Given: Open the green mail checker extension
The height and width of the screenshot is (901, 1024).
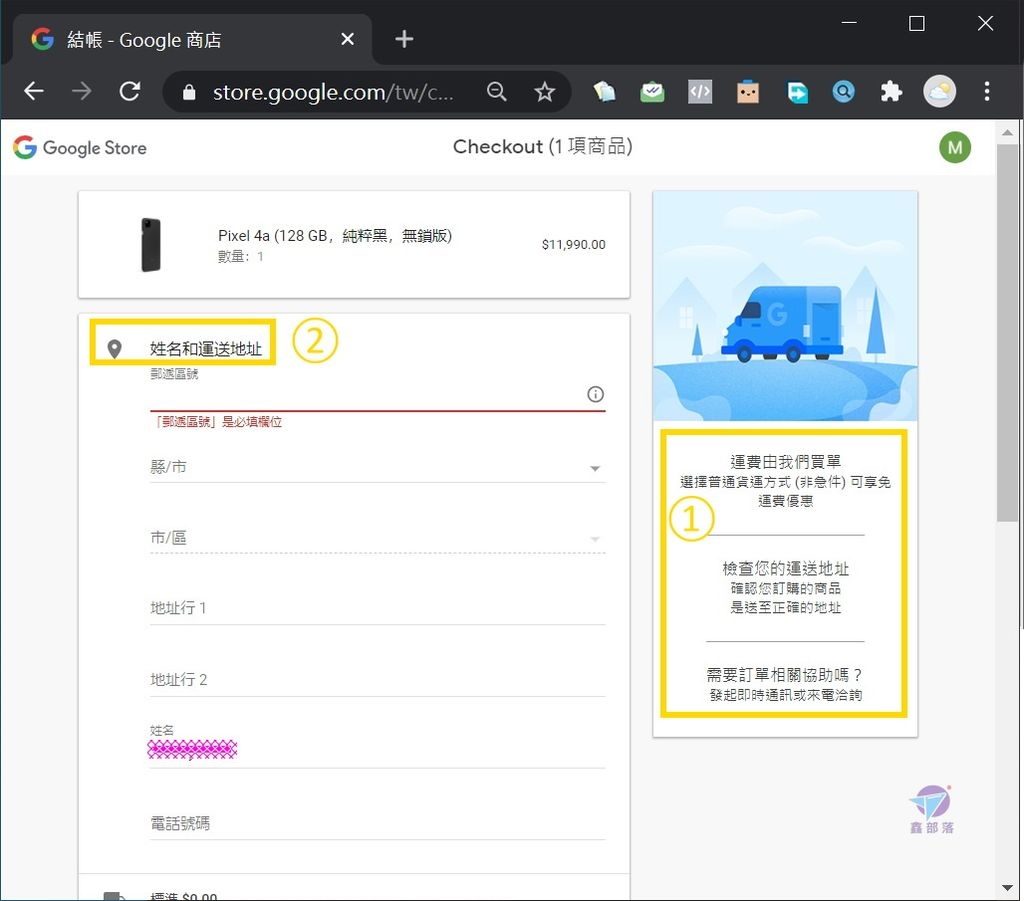Looking at the screenshot, I should 652,91.
